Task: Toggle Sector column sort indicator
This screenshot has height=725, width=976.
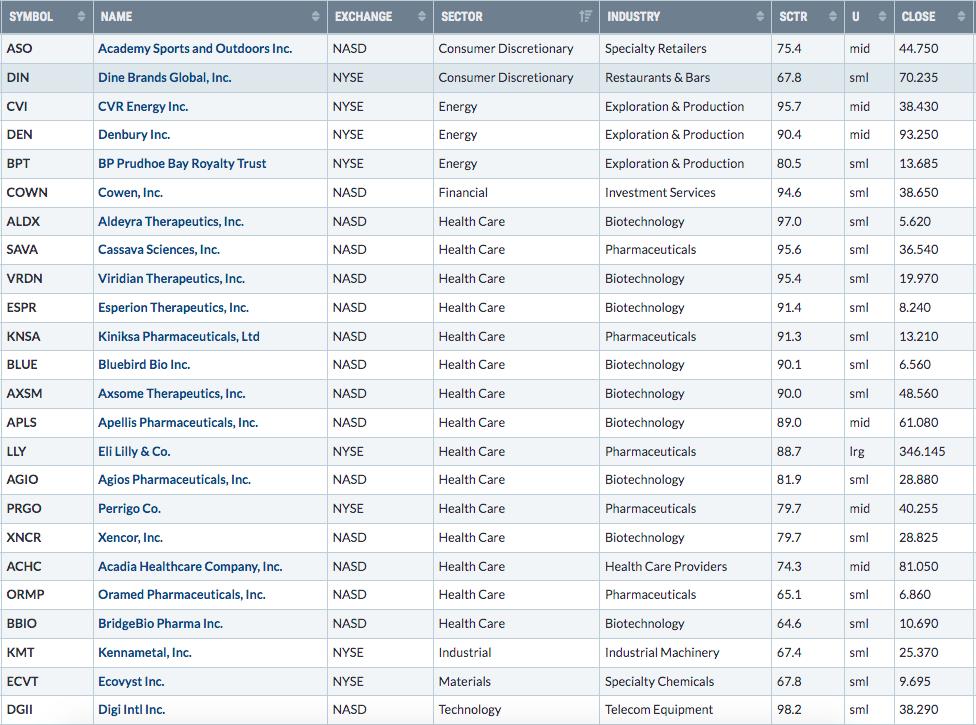Action: click(x=585, y=17)
